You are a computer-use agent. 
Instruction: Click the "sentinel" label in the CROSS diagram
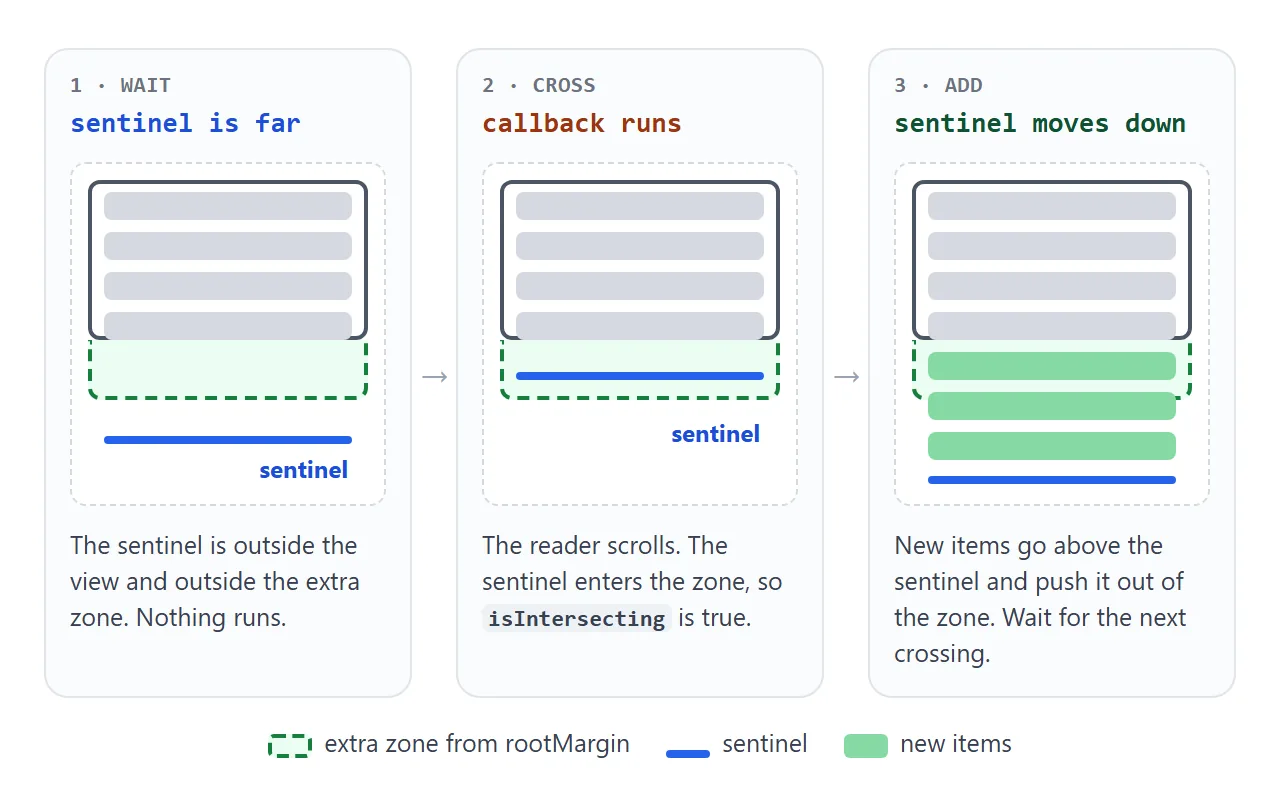[x=716, y=434]
